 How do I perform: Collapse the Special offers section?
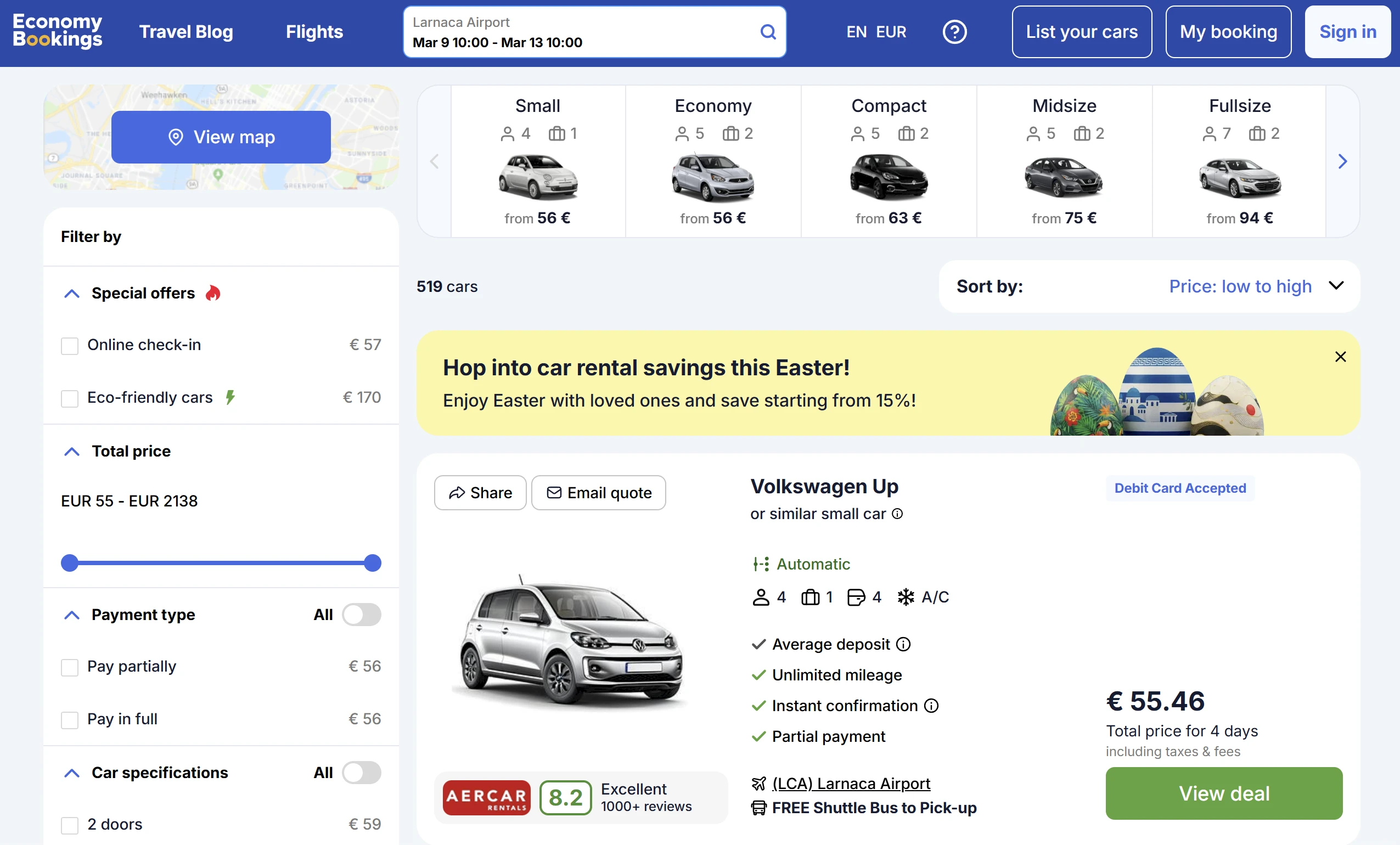71,294
